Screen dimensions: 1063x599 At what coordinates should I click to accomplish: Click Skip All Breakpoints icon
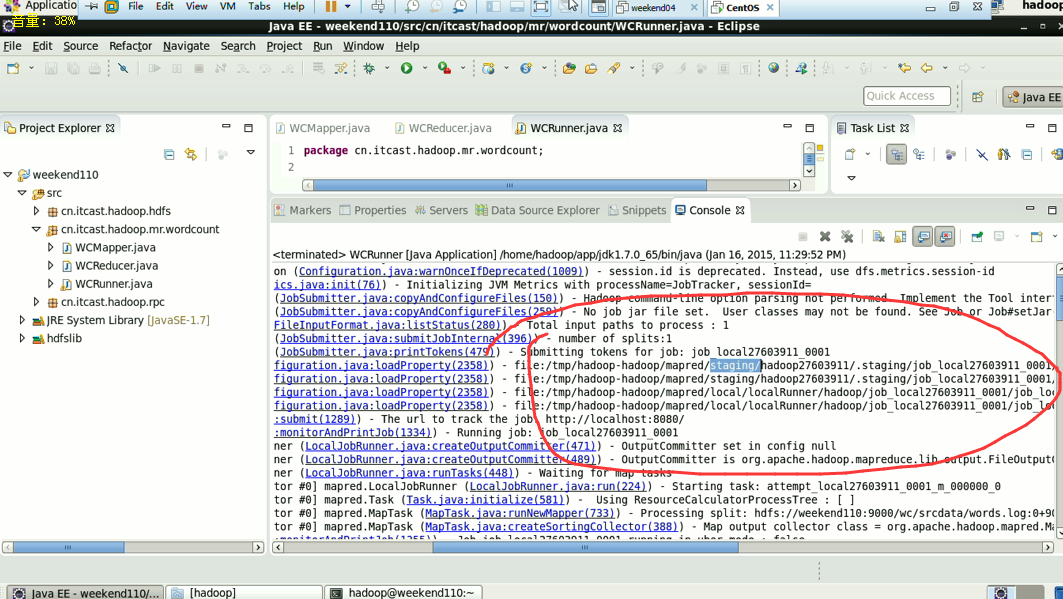point(123,68)
